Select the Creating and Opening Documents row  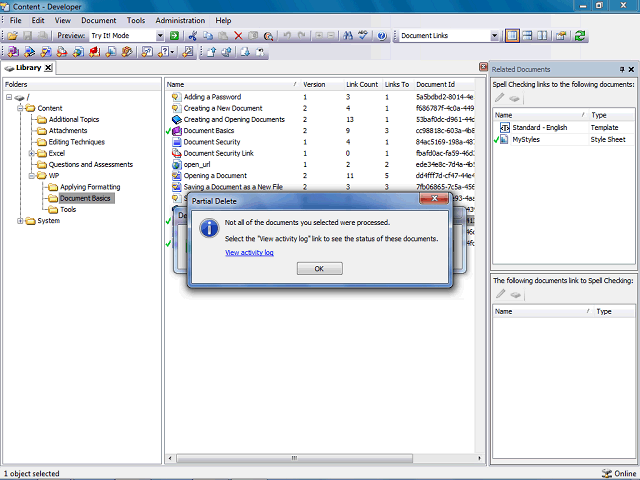234,120
